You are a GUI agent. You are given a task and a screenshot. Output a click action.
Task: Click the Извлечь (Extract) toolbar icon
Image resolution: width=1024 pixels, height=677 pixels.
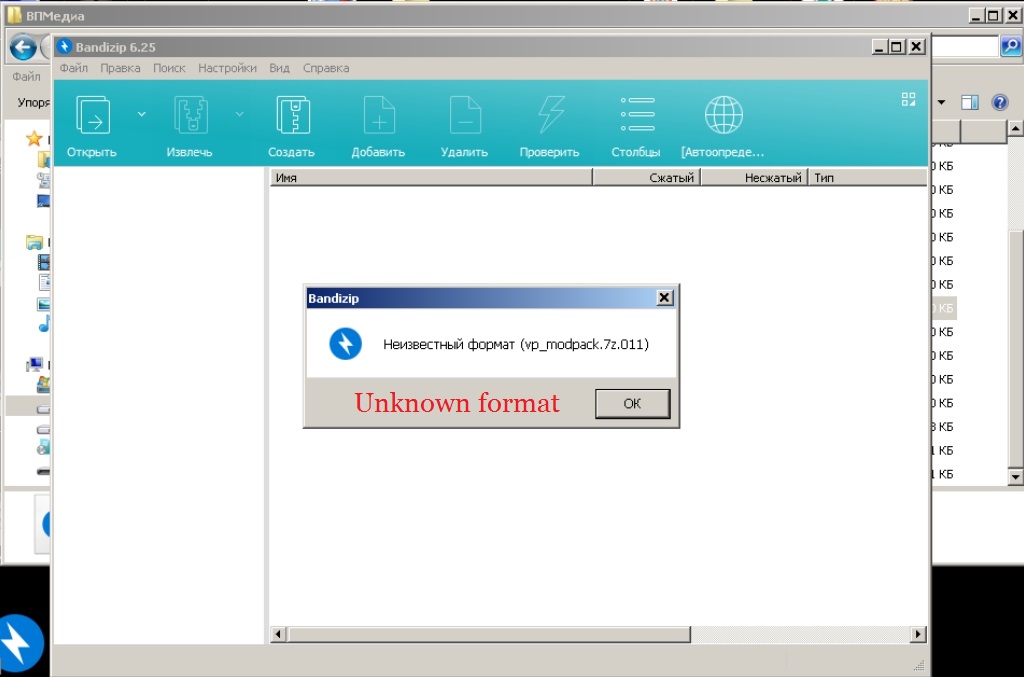(x=191, y=114)
